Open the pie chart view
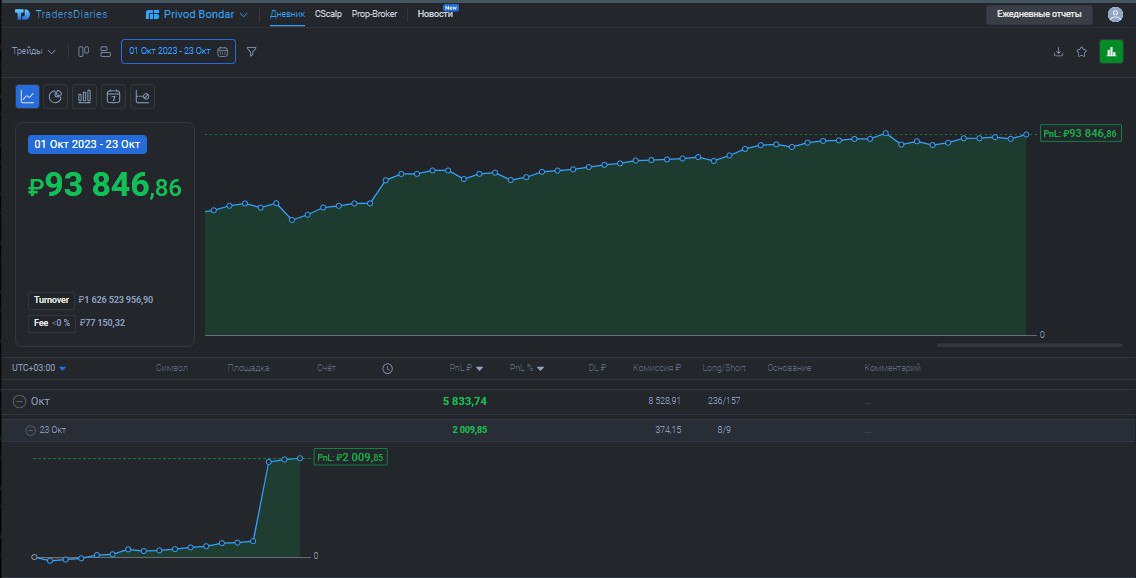 pyautogui.click(x=55, y=96)
